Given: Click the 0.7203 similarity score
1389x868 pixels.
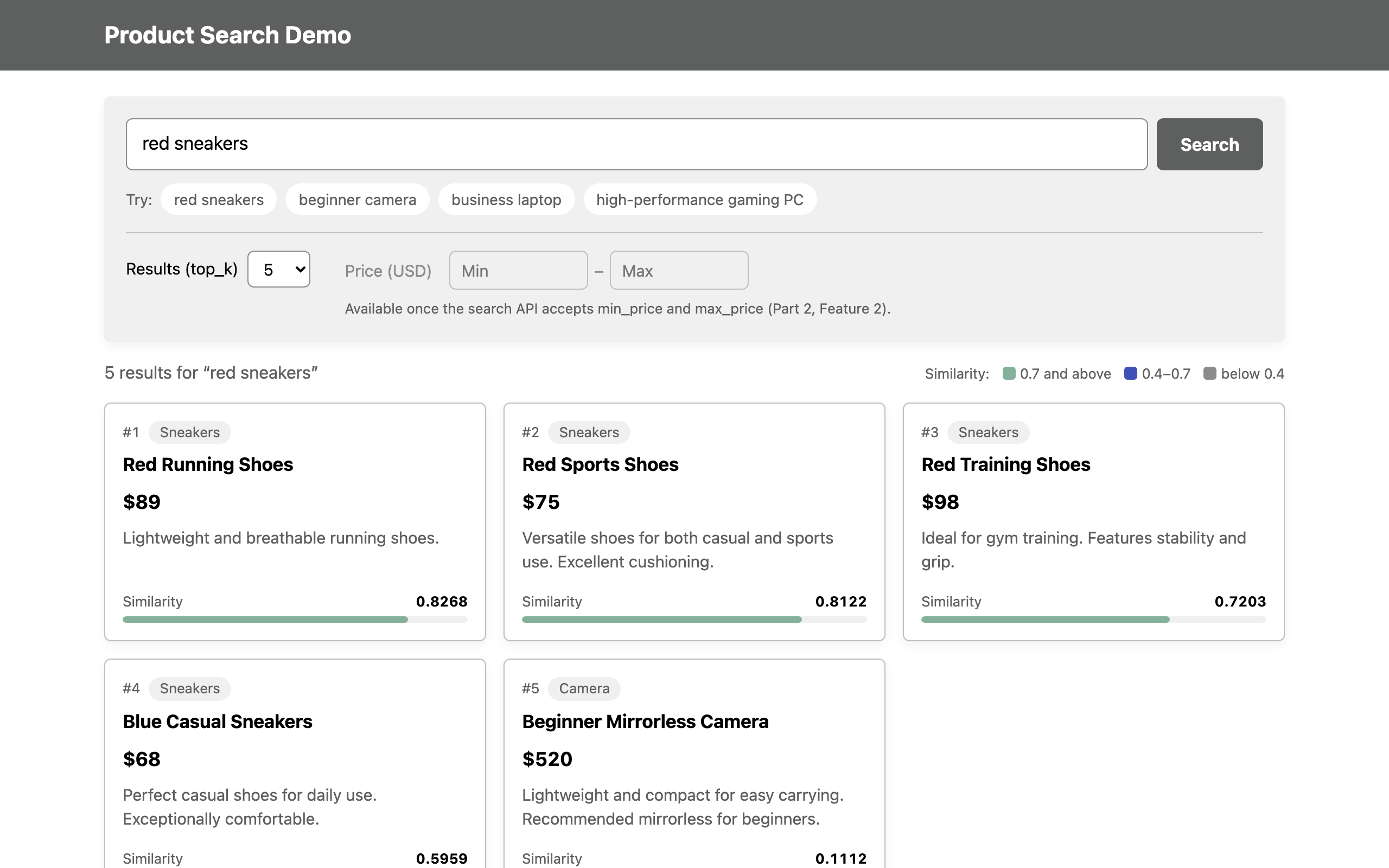Looking at the screenshot, I should (x=1240, y=601).
